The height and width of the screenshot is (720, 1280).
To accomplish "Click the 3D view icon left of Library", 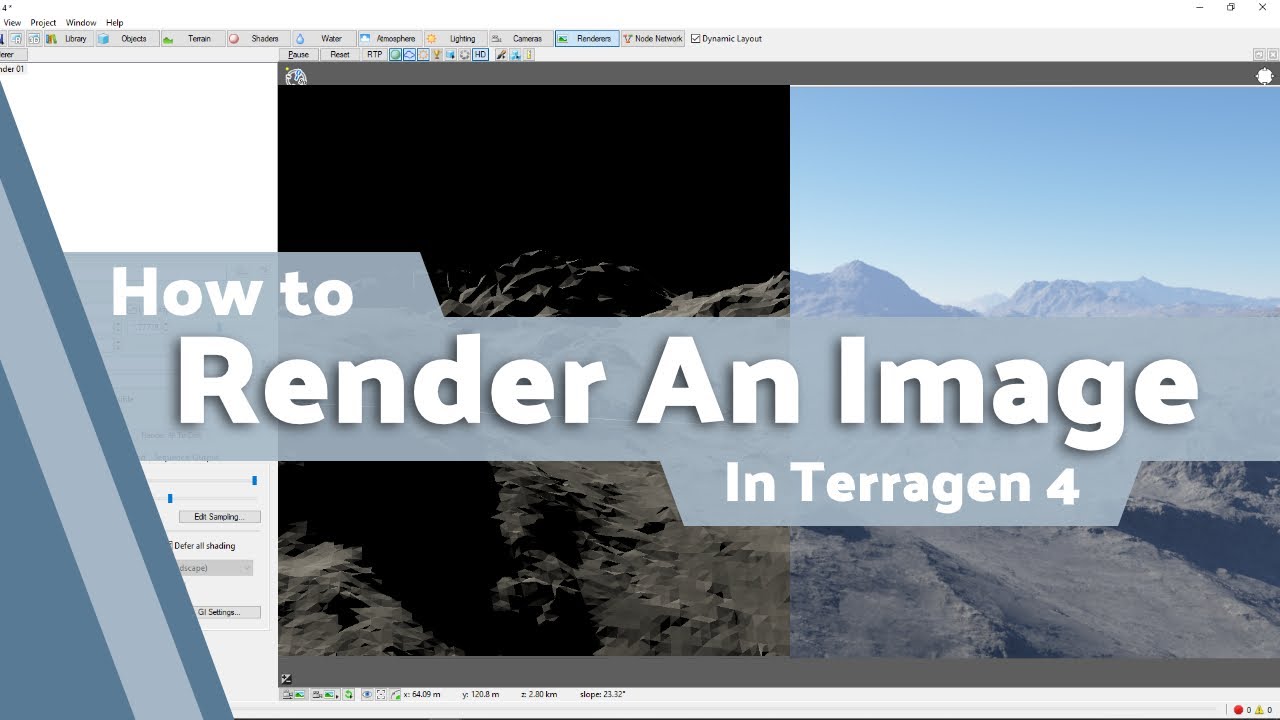I will (33, 39).
